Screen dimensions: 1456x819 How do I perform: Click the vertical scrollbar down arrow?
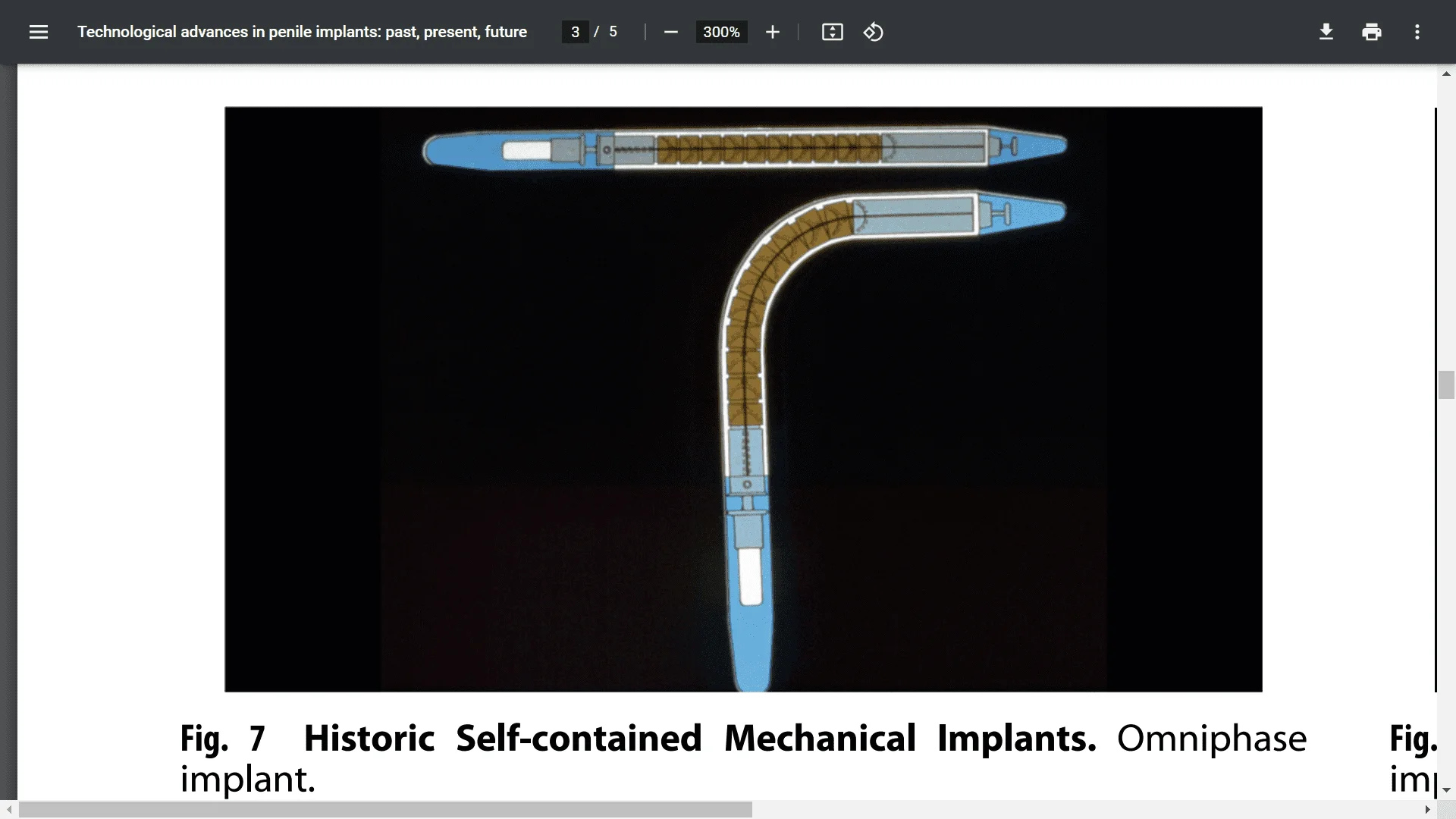[1446, 789]
